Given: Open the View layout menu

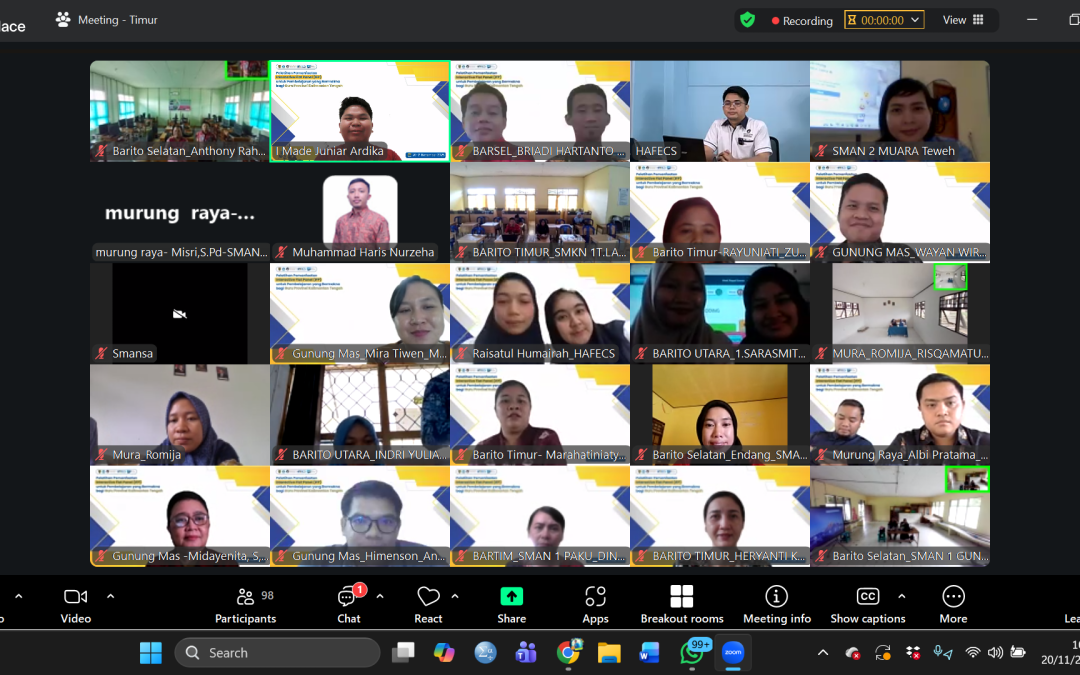Looking at the screenshot, I should point(963,20).
